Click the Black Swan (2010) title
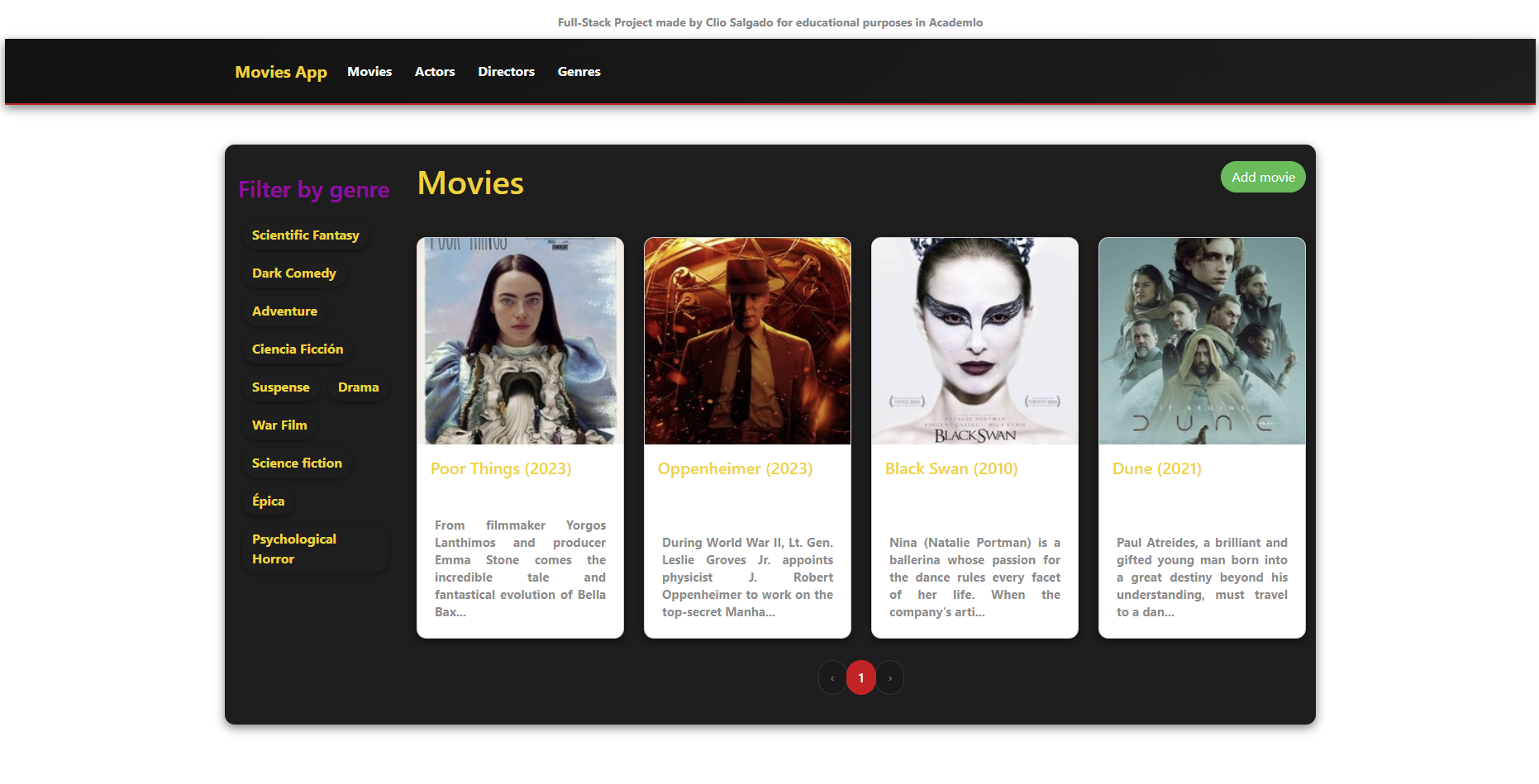 point(951,468)
